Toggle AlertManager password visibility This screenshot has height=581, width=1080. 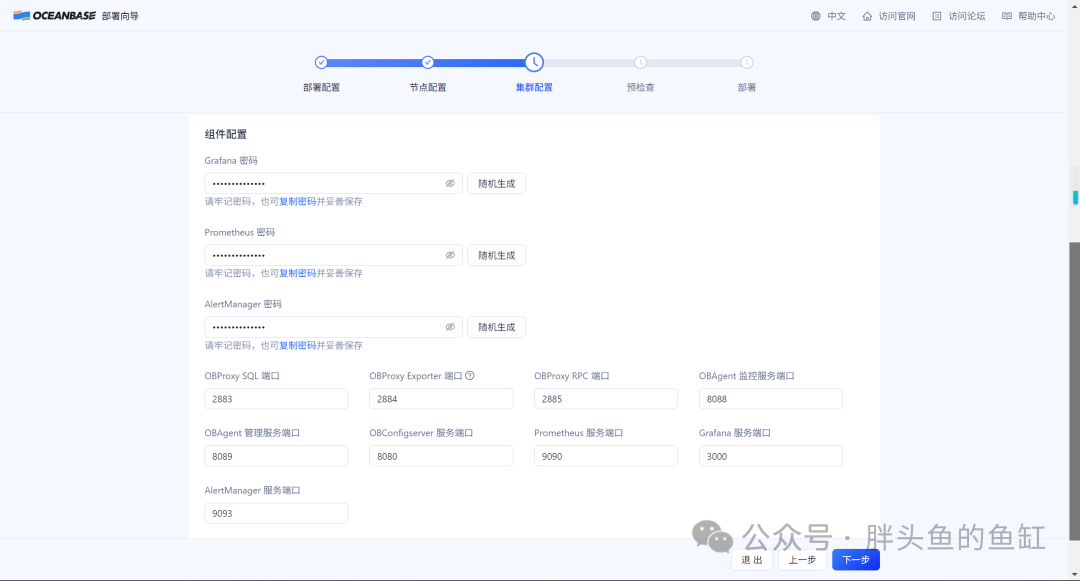[x=450, y=327]
